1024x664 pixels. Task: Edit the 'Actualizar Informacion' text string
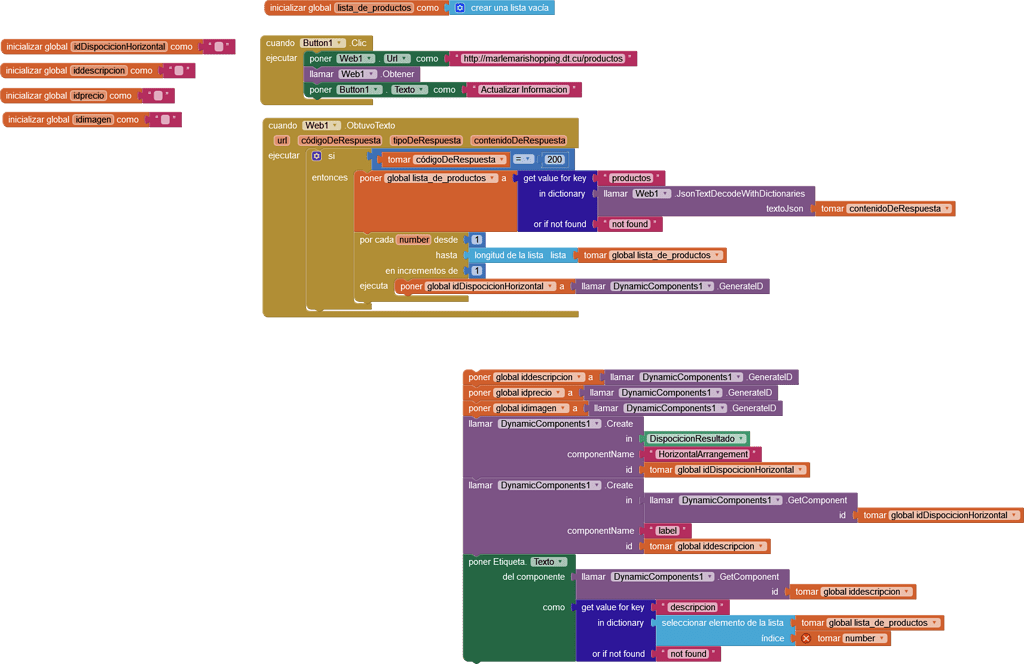[524, 90]
